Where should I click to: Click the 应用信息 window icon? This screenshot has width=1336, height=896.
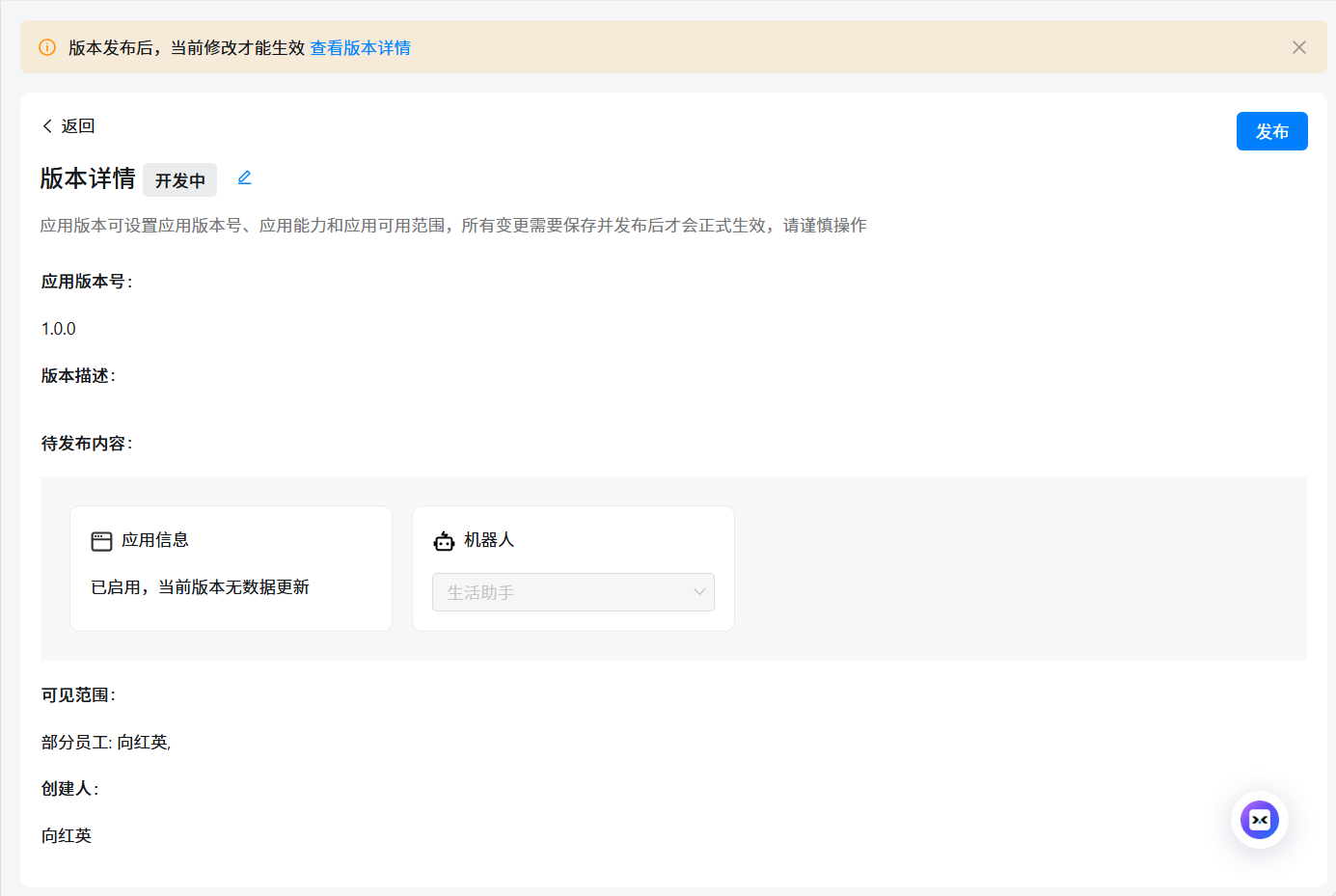(101, 541)
